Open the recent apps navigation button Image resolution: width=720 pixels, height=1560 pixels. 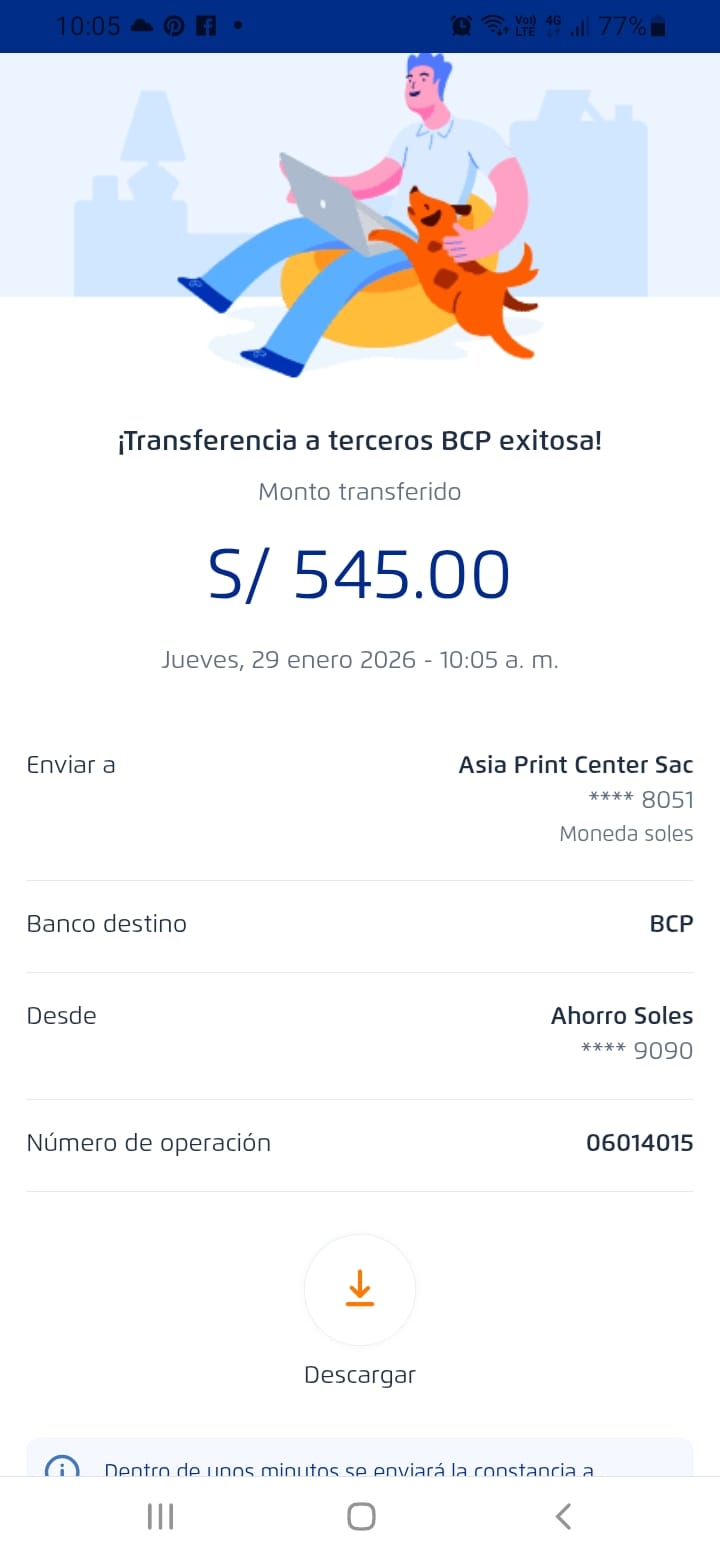[x=160, y=1516]
